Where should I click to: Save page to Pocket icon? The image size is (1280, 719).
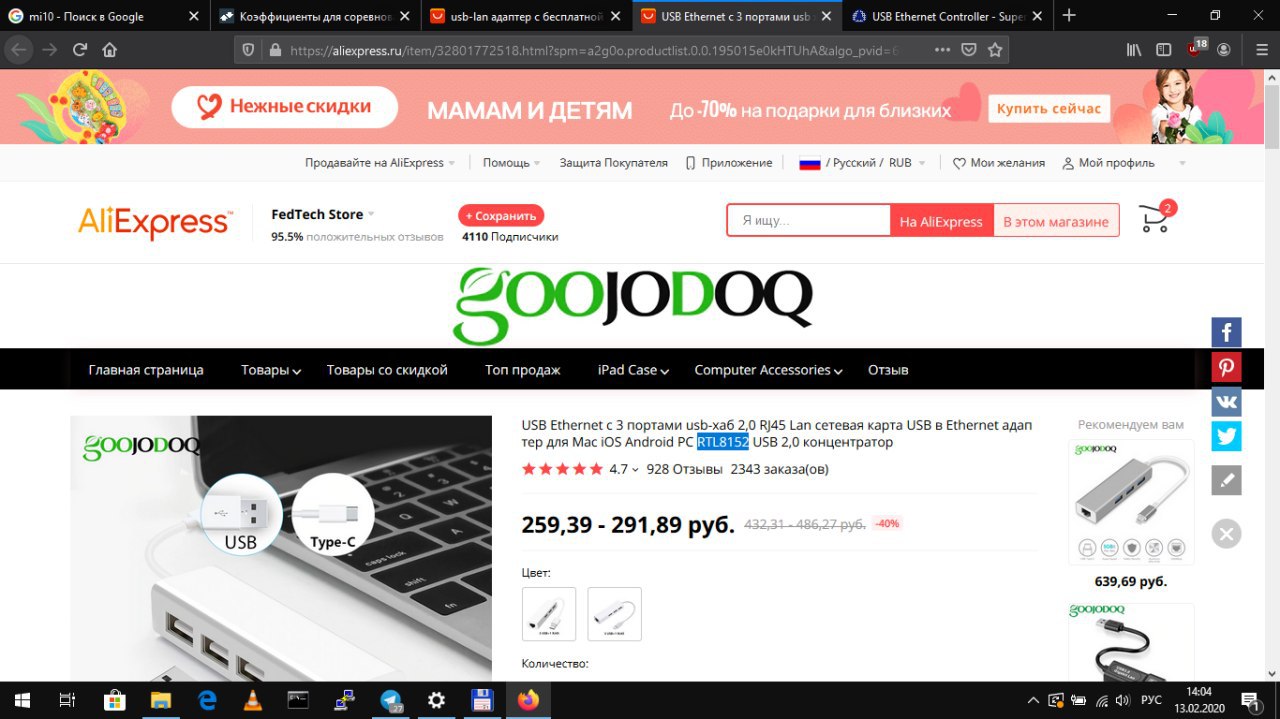(x=969, y=49)
